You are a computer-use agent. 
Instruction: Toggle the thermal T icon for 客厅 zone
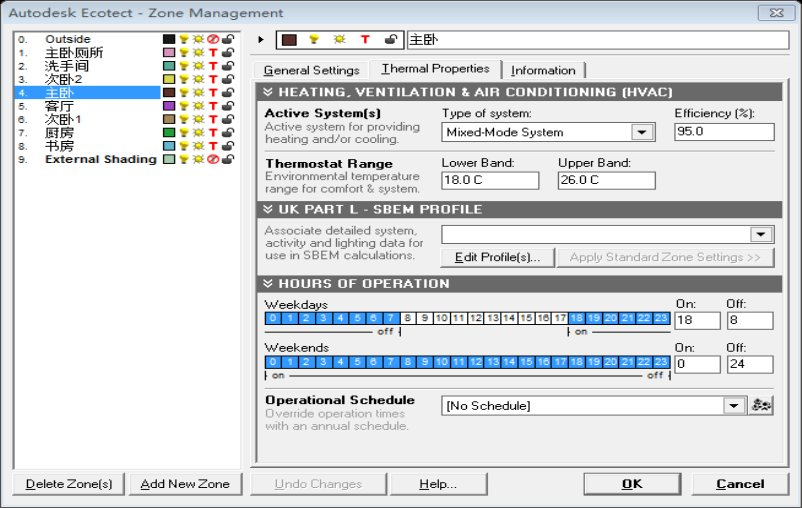213,106
